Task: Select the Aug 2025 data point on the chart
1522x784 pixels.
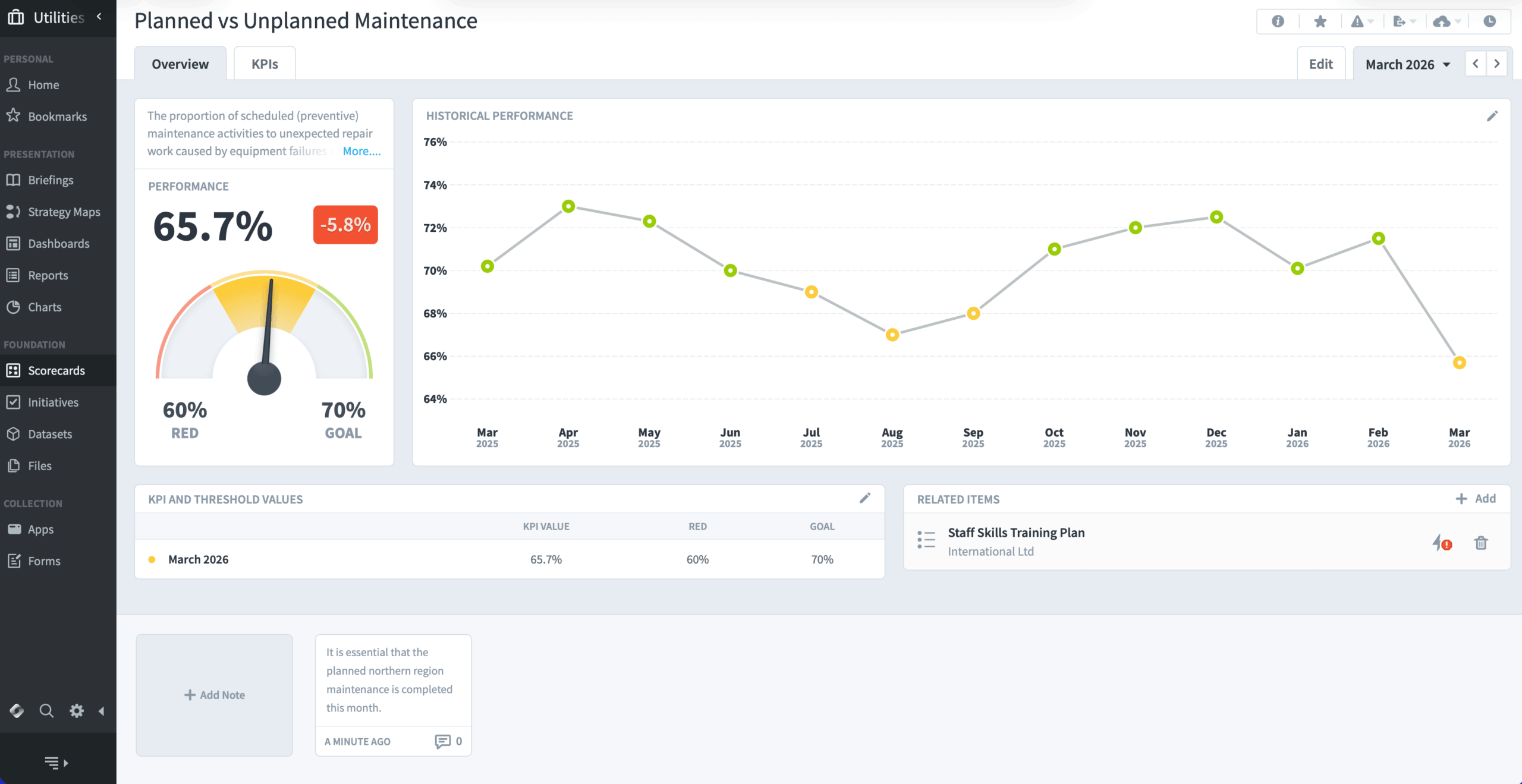Action: point(892,335)
